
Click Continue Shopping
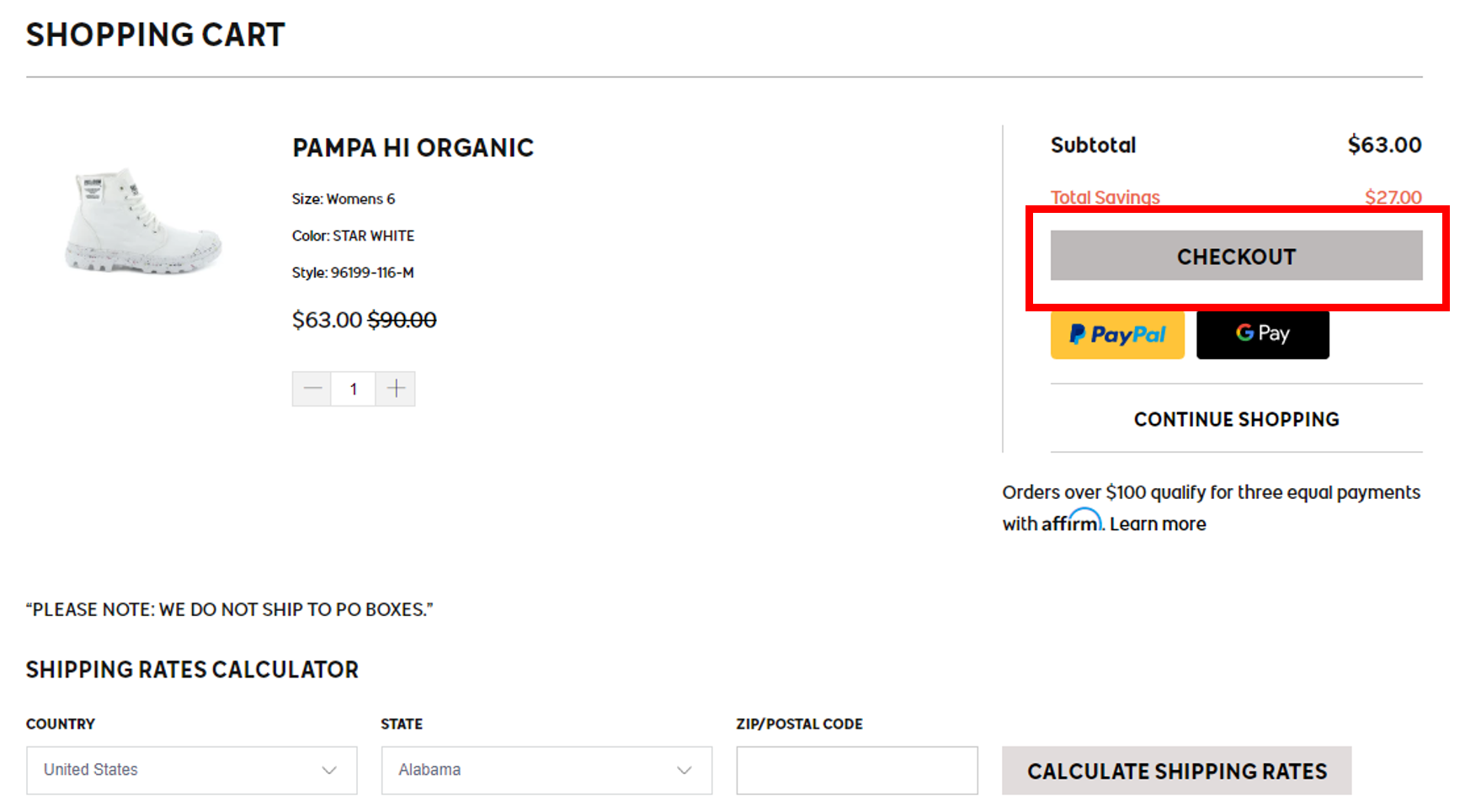[x=1236, y=419]
